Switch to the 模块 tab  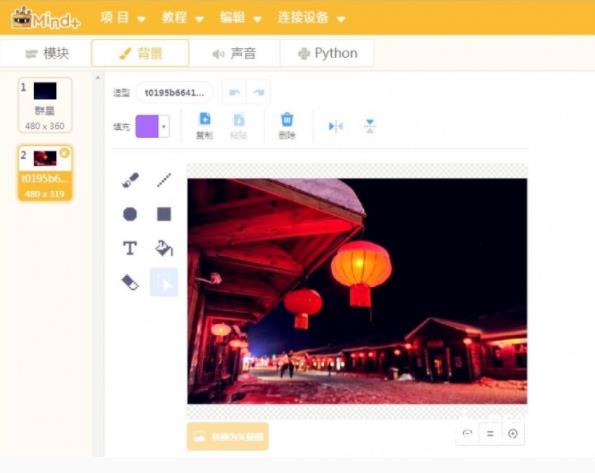[x=47, y=54]
